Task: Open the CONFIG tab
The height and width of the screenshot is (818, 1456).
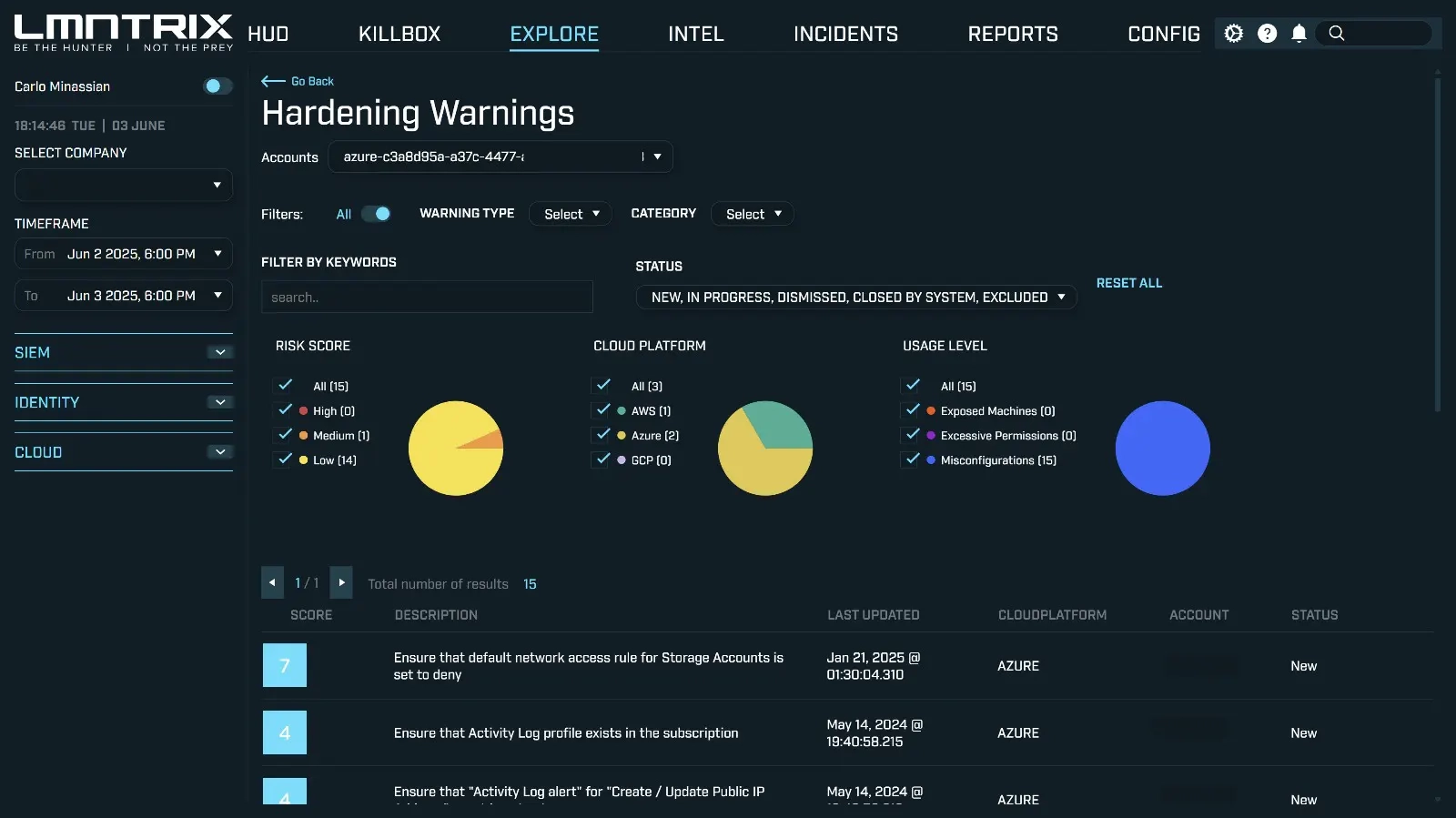Action: pyautogui.click(x=1164, y=34)
